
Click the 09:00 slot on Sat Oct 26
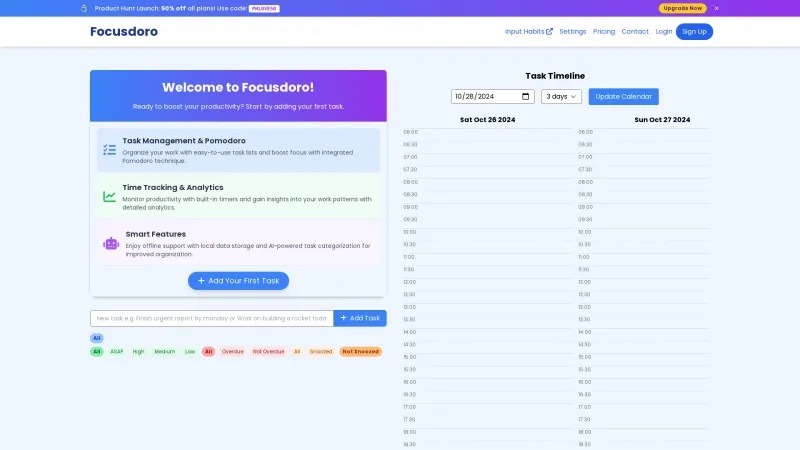point(487,209)
